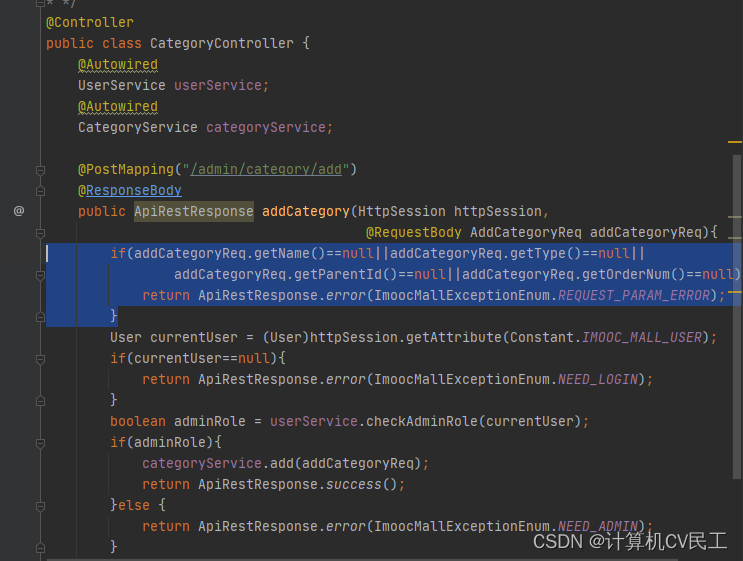Click the adminRole boolean variable declaration
Image resolution: width=743 pixels, height=561 pixels.
[x=210, y=421]
